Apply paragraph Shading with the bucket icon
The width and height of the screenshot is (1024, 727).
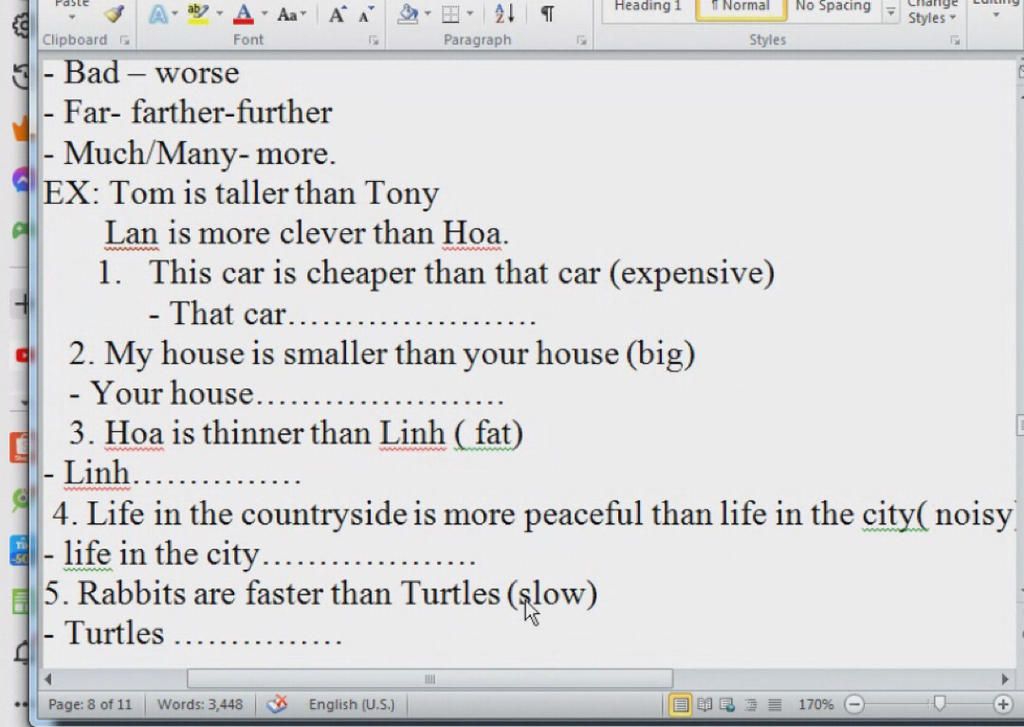408,14
